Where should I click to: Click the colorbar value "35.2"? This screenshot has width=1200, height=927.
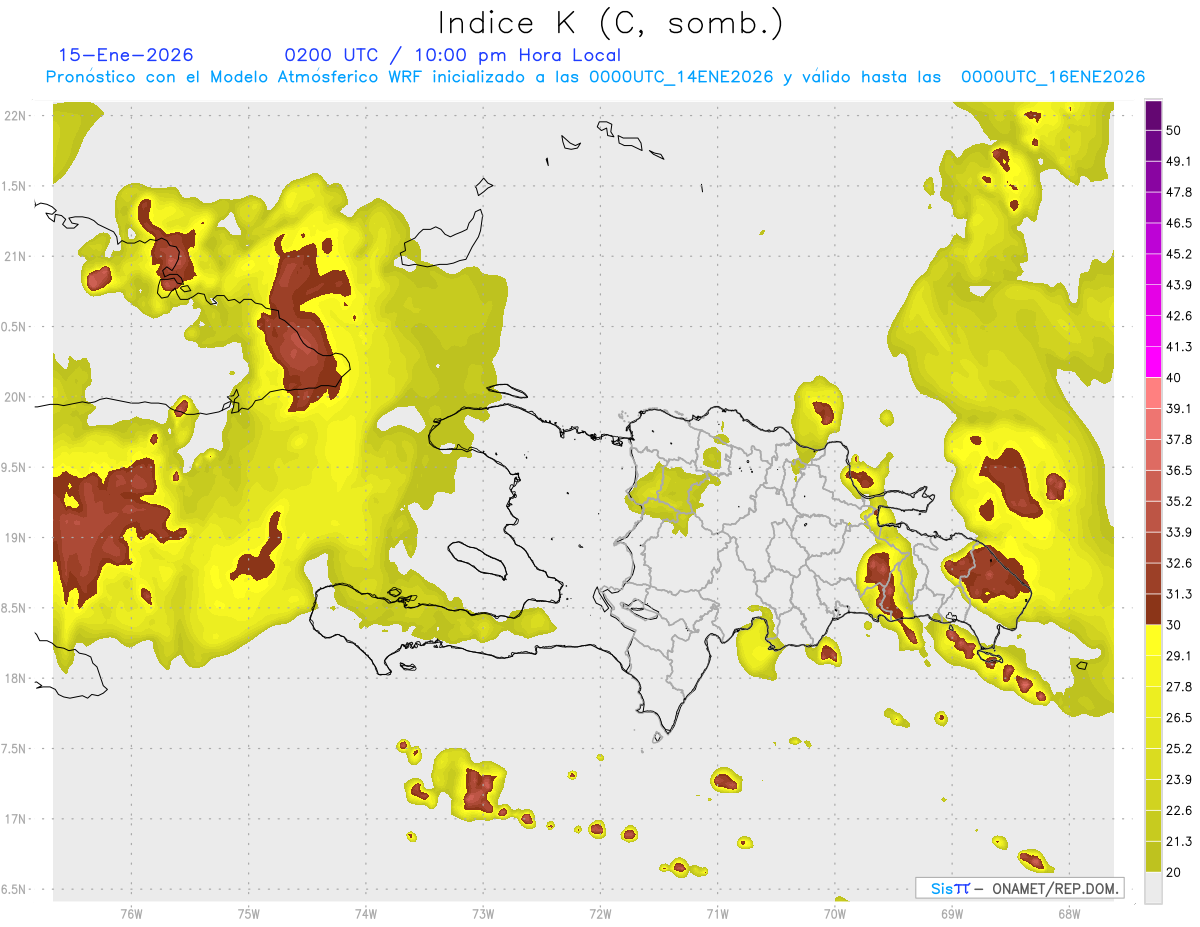pos(1178,502)
